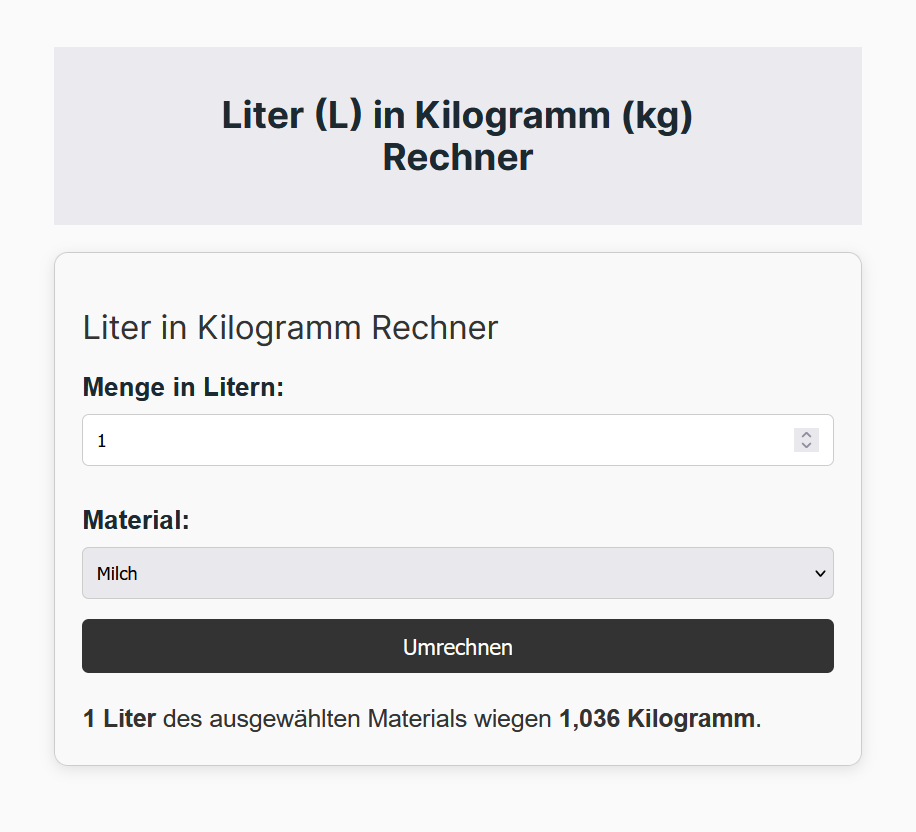
Task: Click the 'Material:' label
Action: 136,519
